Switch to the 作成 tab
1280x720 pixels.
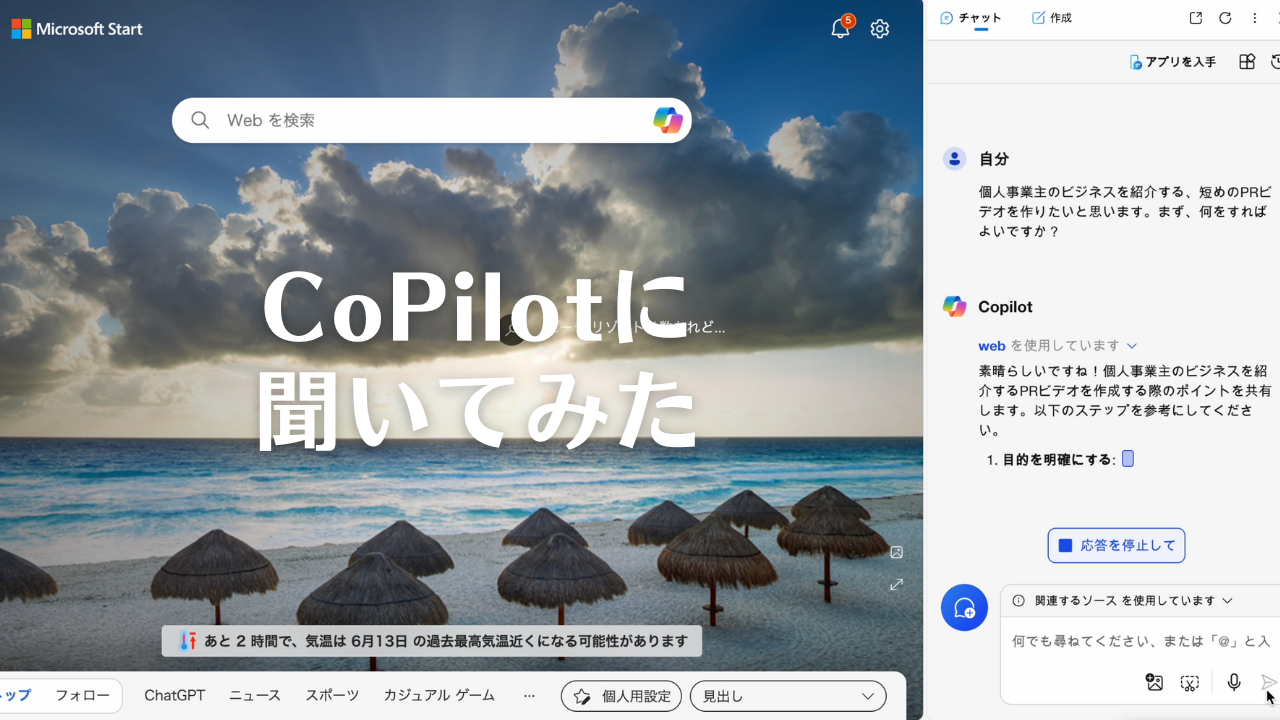point(1052,18)
